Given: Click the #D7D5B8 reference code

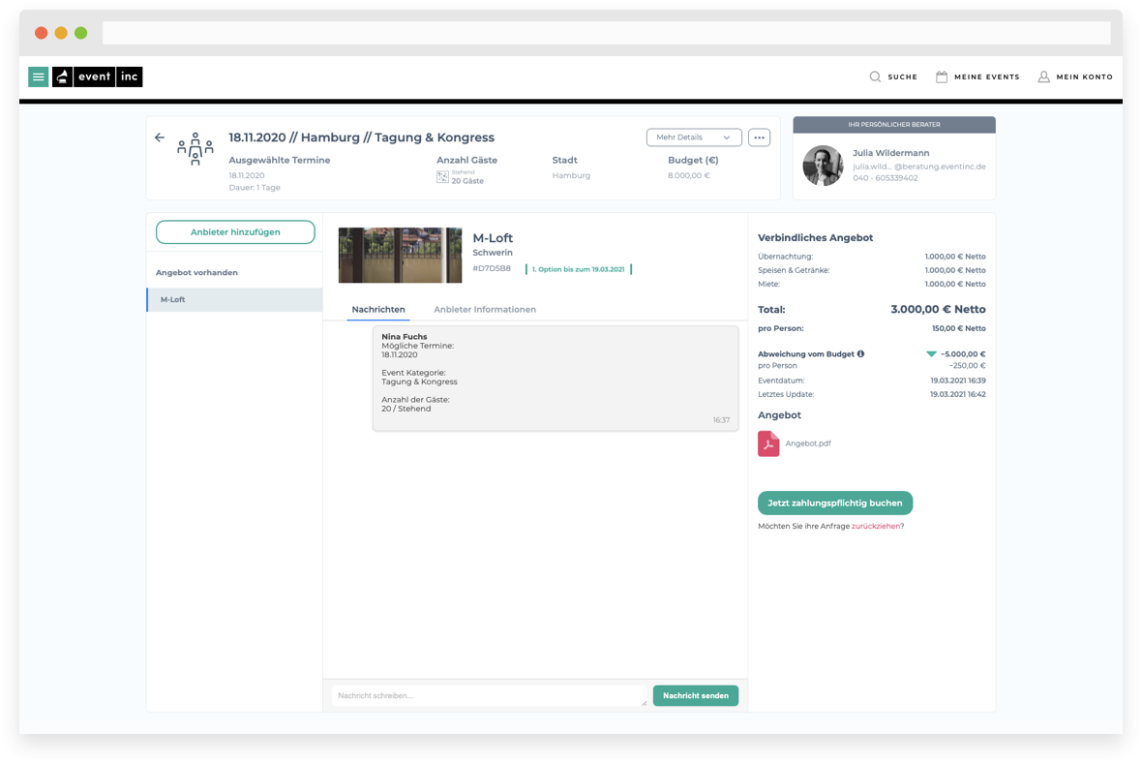Looking at the screenshot, I should coord(492,268).
